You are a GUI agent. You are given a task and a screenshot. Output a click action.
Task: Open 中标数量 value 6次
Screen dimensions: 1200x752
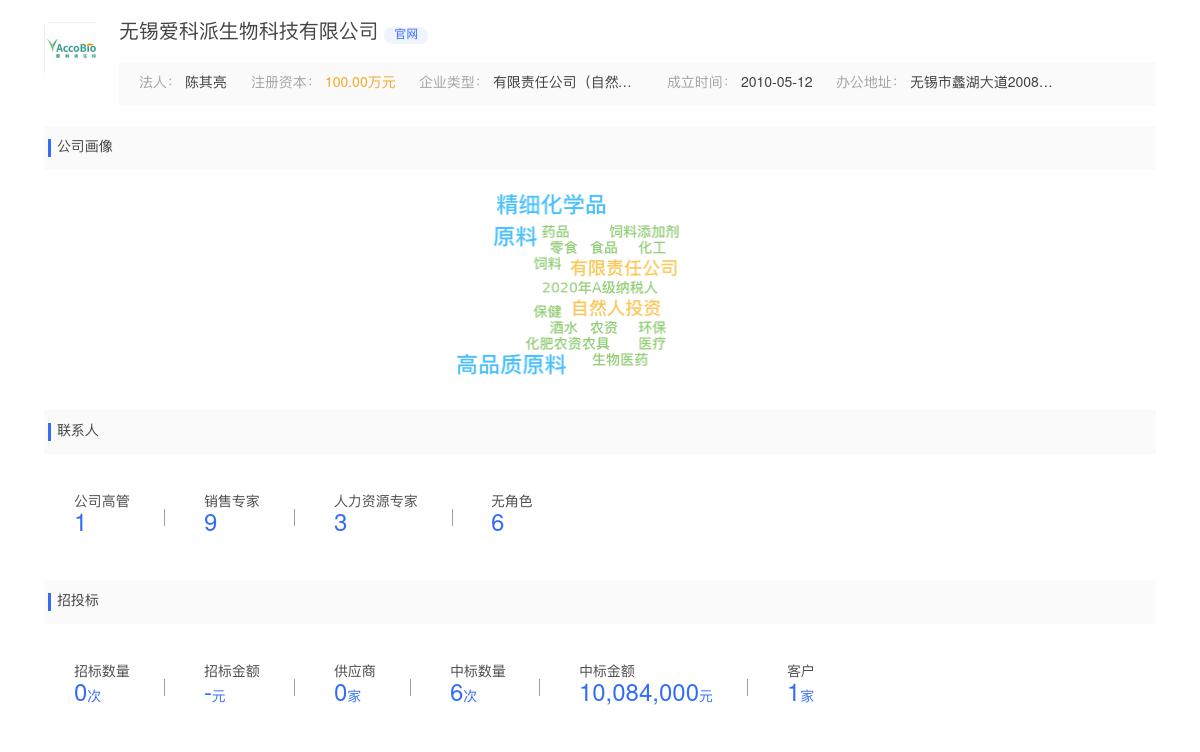[464, 693]
